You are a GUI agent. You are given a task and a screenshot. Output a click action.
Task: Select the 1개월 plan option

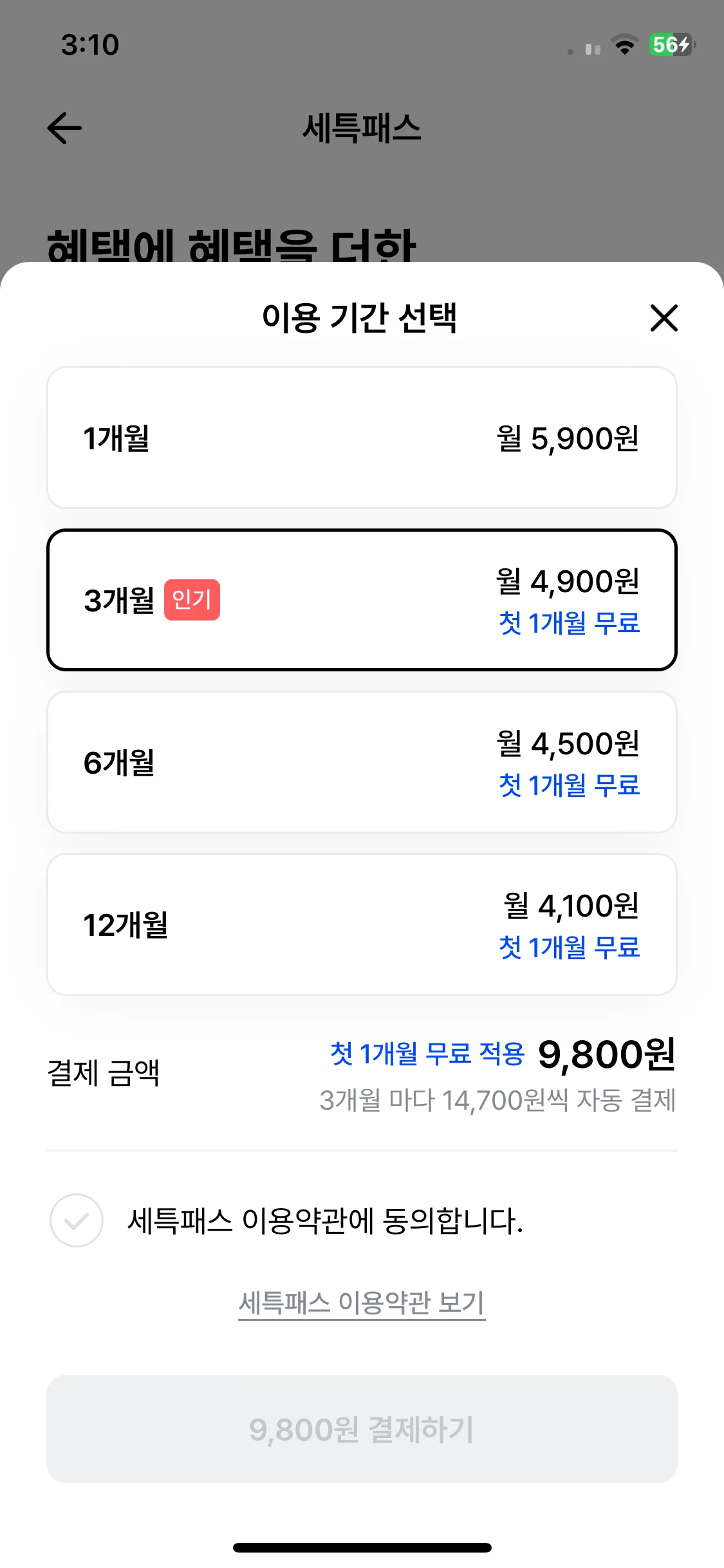point(362,438)
